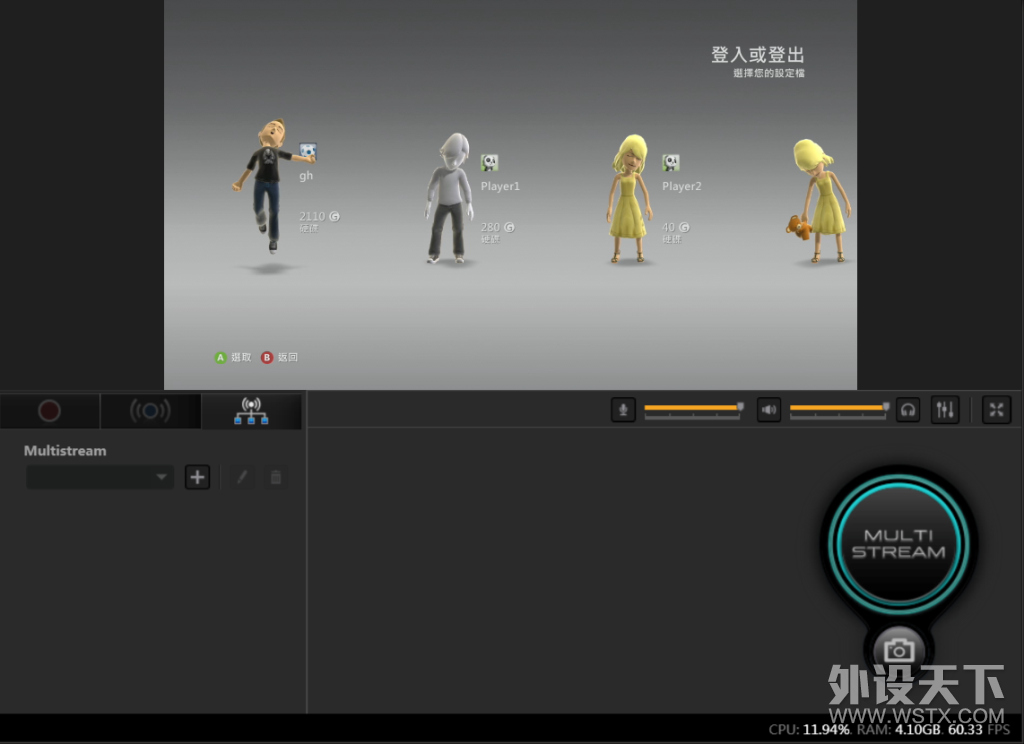This screenshot has height=744, width=1024.
Task: Adjust the speaker volume slider
Action: (x=839, y=408)
